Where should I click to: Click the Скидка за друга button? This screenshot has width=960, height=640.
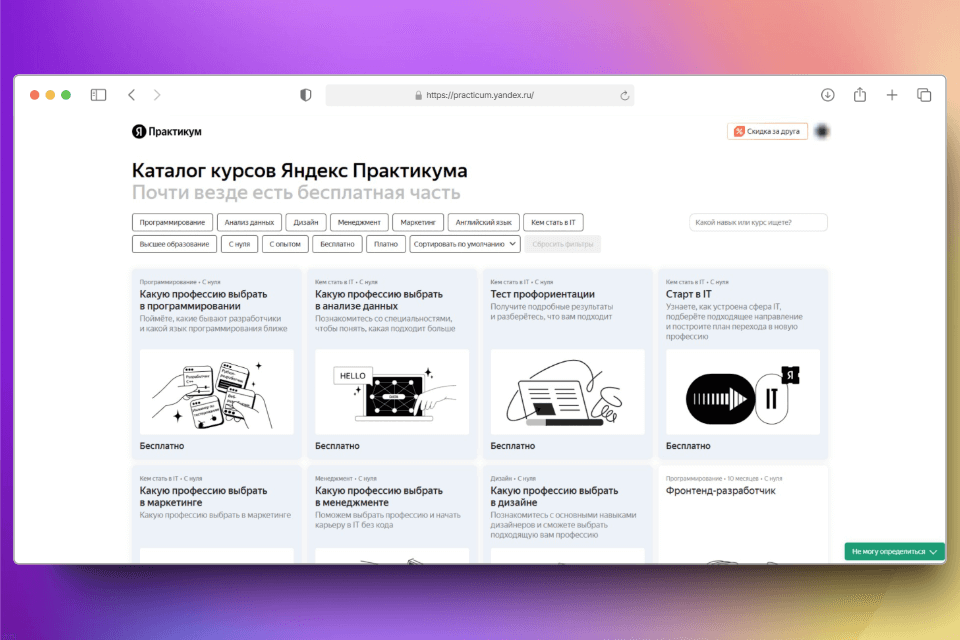[767, 132]
